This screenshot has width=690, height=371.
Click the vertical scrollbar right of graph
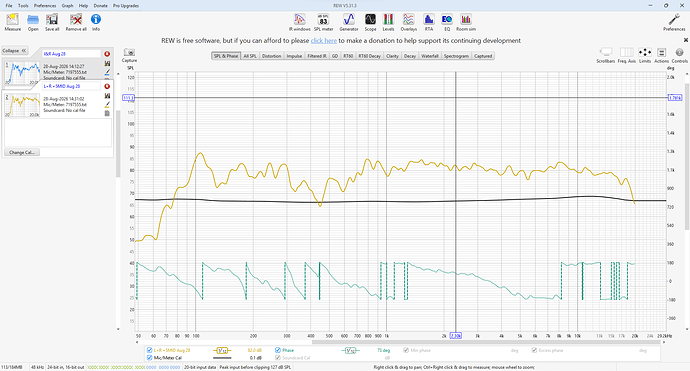point(687,156)
